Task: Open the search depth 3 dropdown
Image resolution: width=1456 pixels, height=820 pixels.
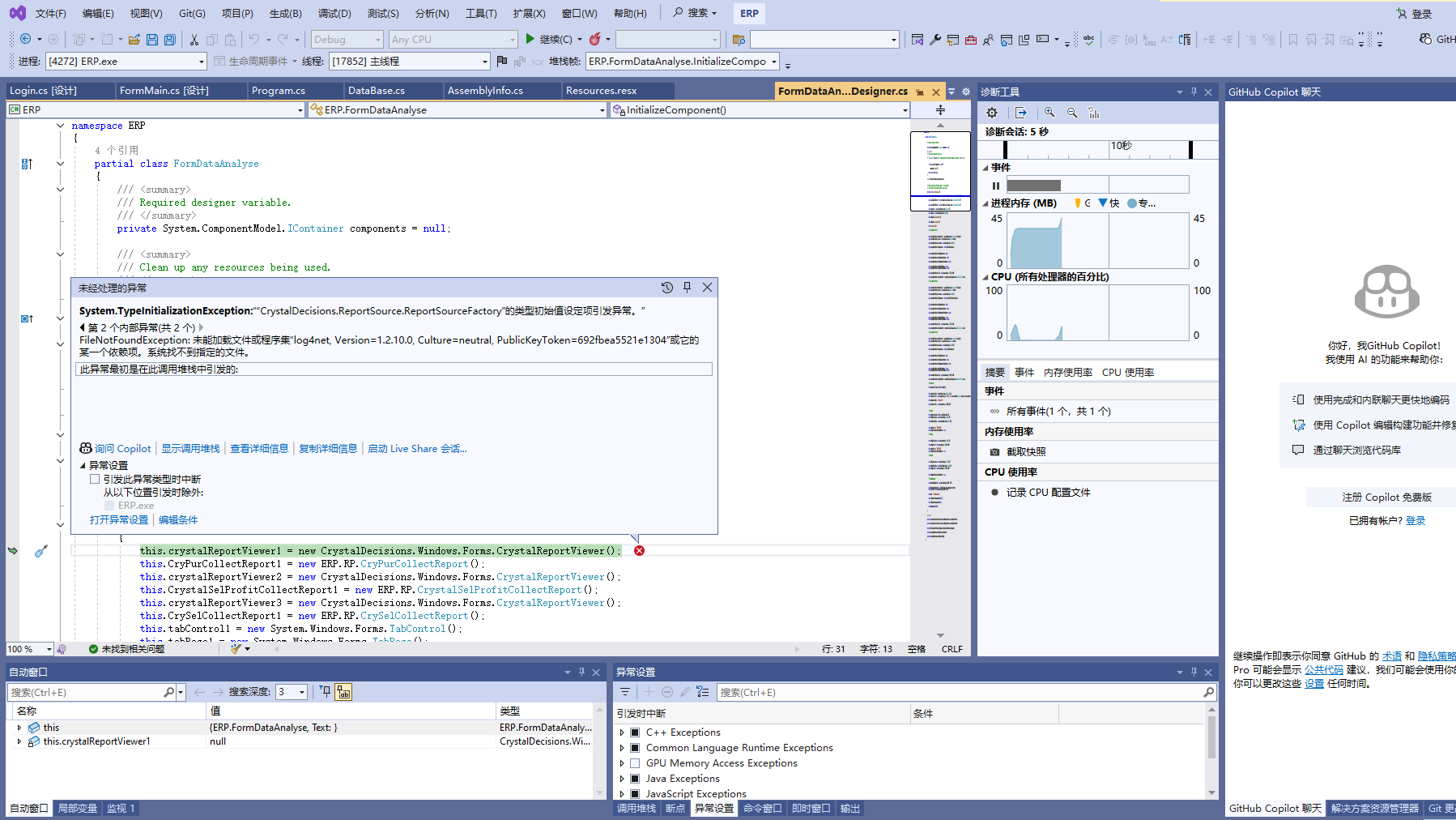Action: pos(292,692)
